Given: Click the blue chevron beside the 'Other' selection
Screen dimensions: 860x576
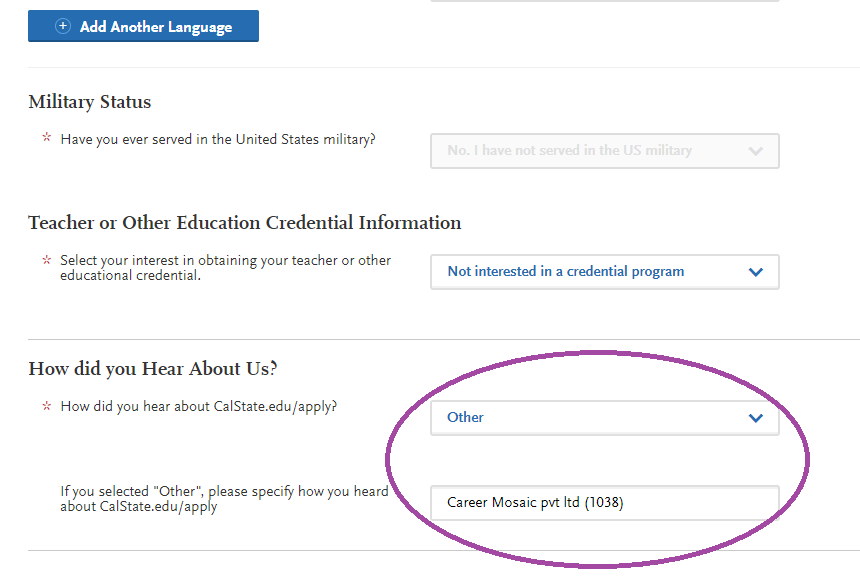Looking at the screenshot, I should (756, 418).
